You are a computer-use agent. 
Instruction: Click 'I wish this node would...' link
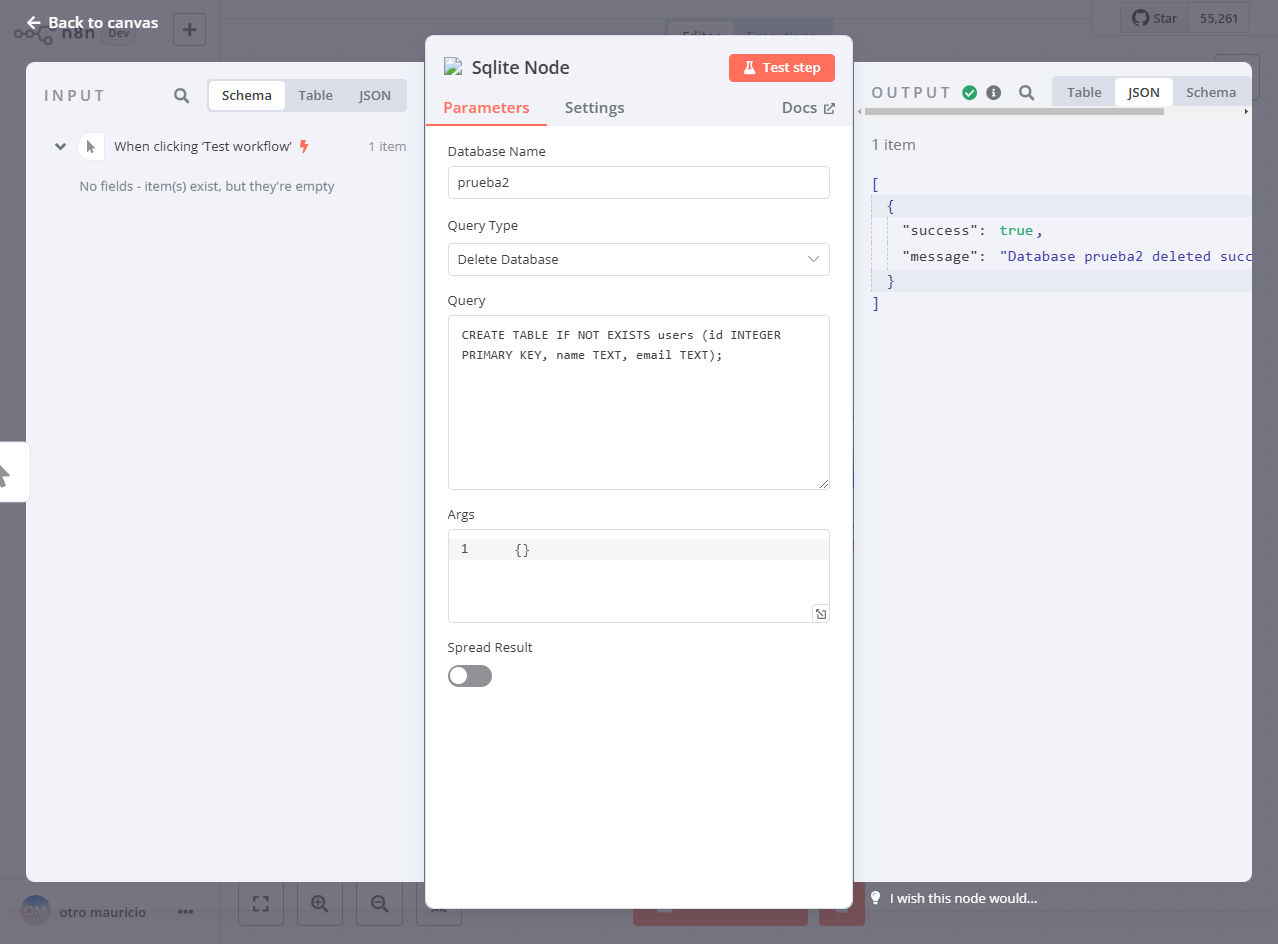tap(963, 898)
